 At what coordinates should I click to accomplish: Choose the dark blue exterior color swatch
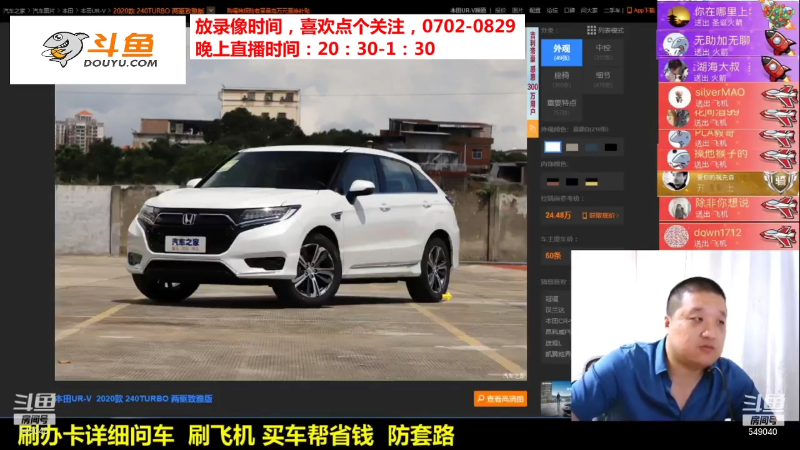point(592,147)
